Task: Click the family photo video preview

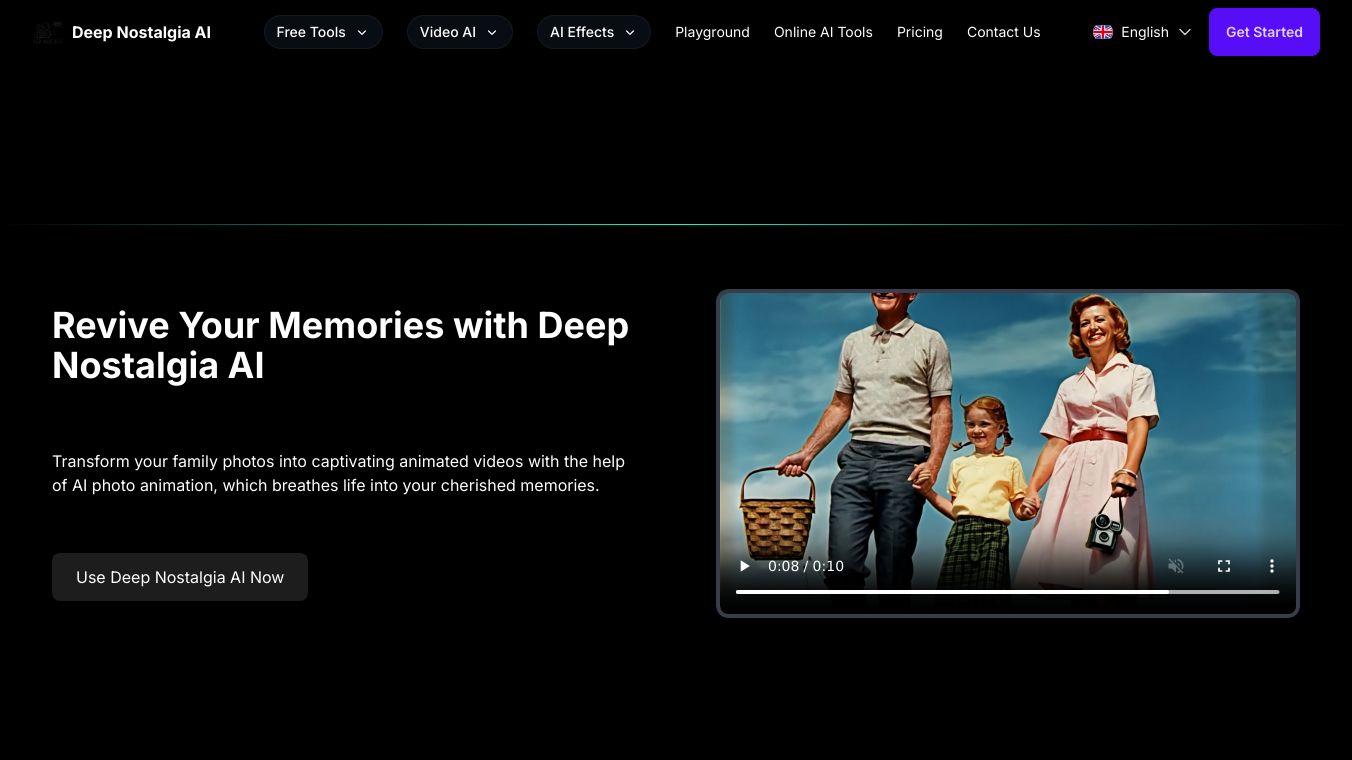Action: tap(1008, 453)
